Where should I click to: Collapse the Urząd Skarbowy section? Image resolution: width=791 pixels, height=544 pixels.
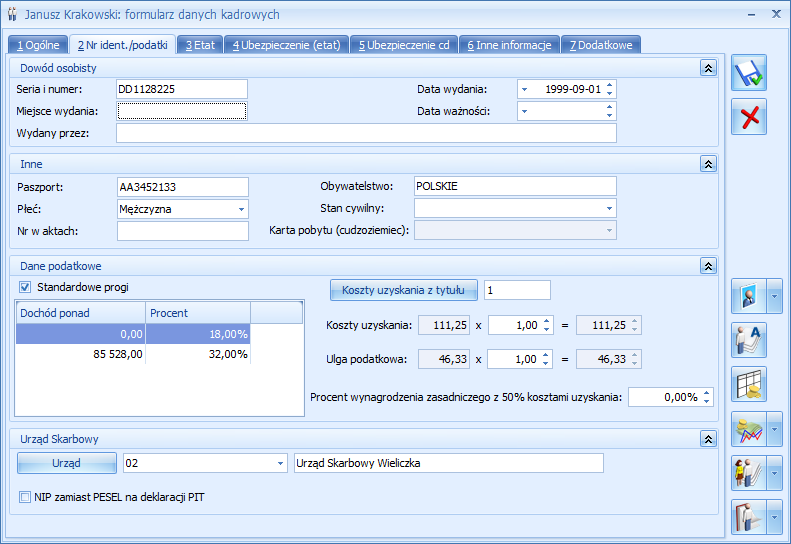pos(708,439)
